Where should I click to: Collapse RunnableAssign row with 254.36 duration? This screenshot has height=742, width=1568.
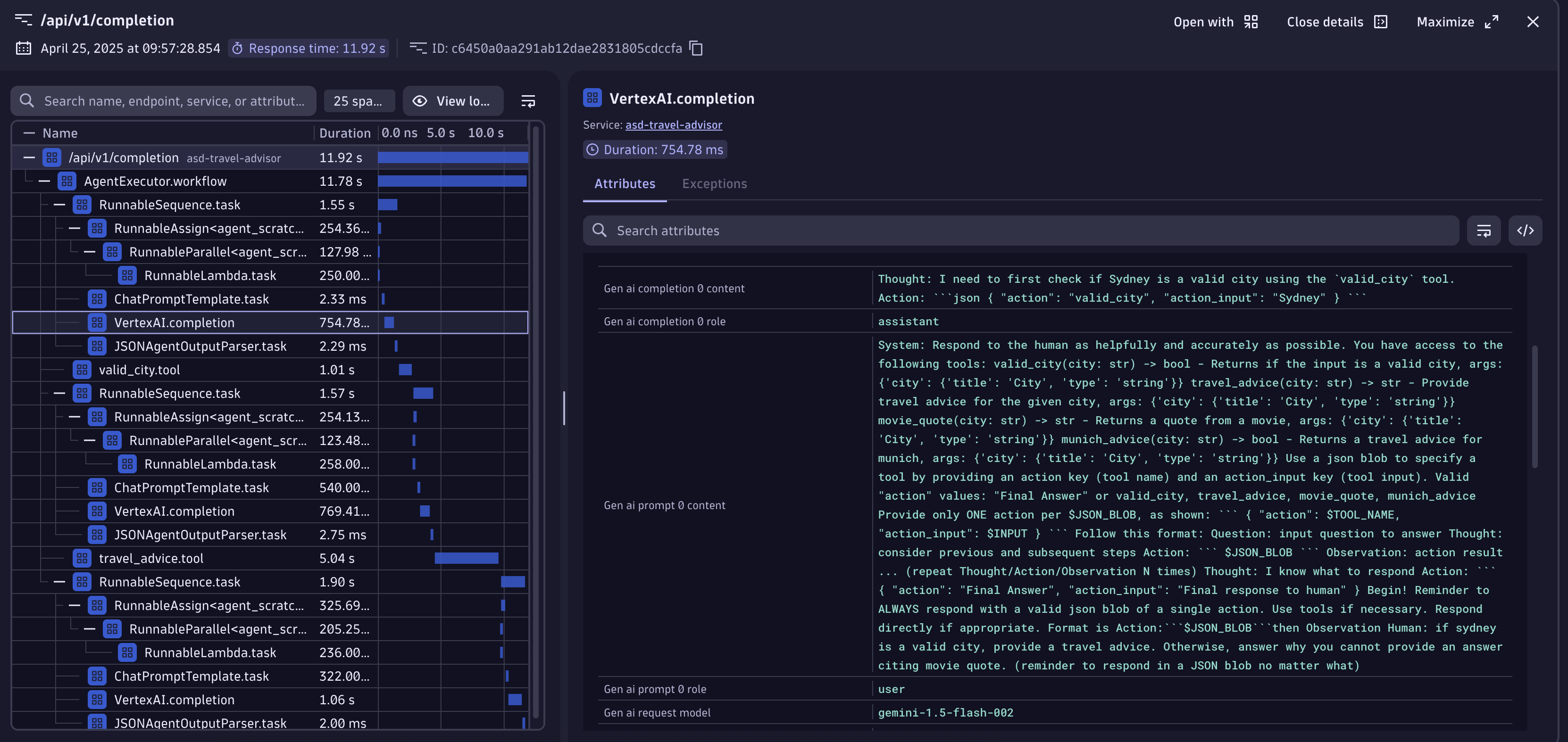(74, 229)
